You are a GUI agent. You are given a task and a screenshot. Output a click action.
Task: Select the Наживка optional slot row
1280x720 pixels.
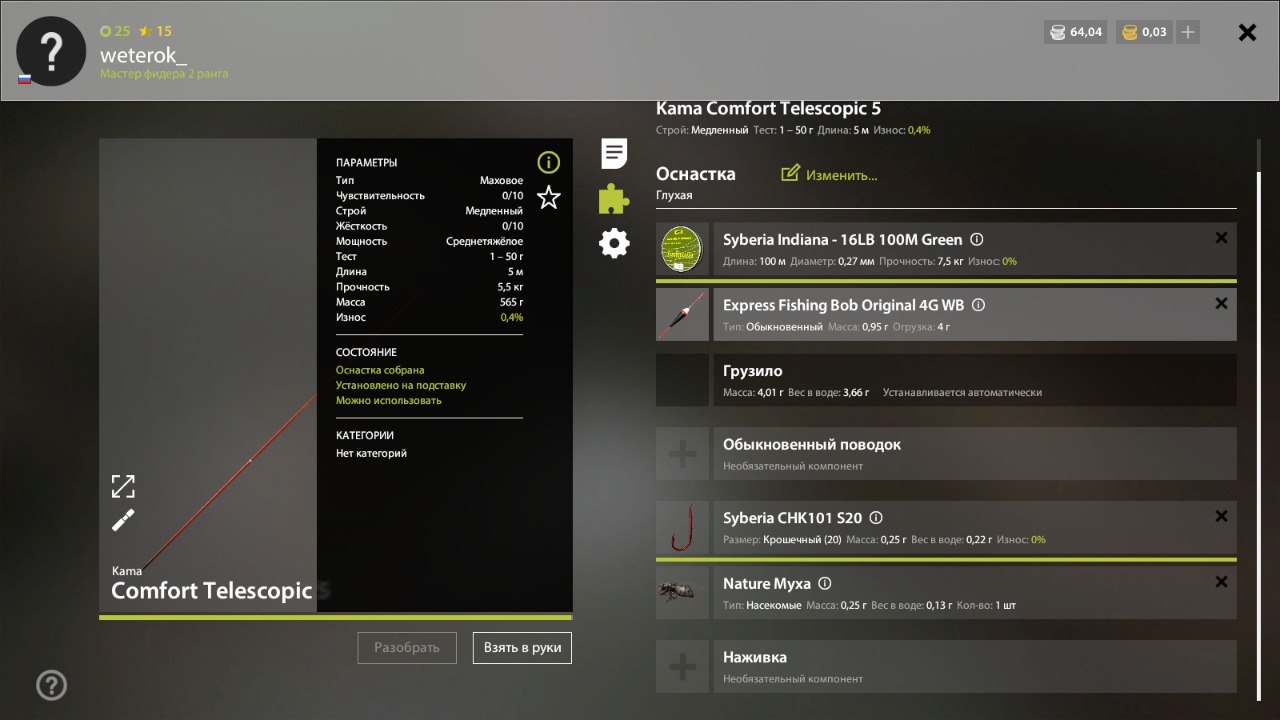[x=975, y=667]
